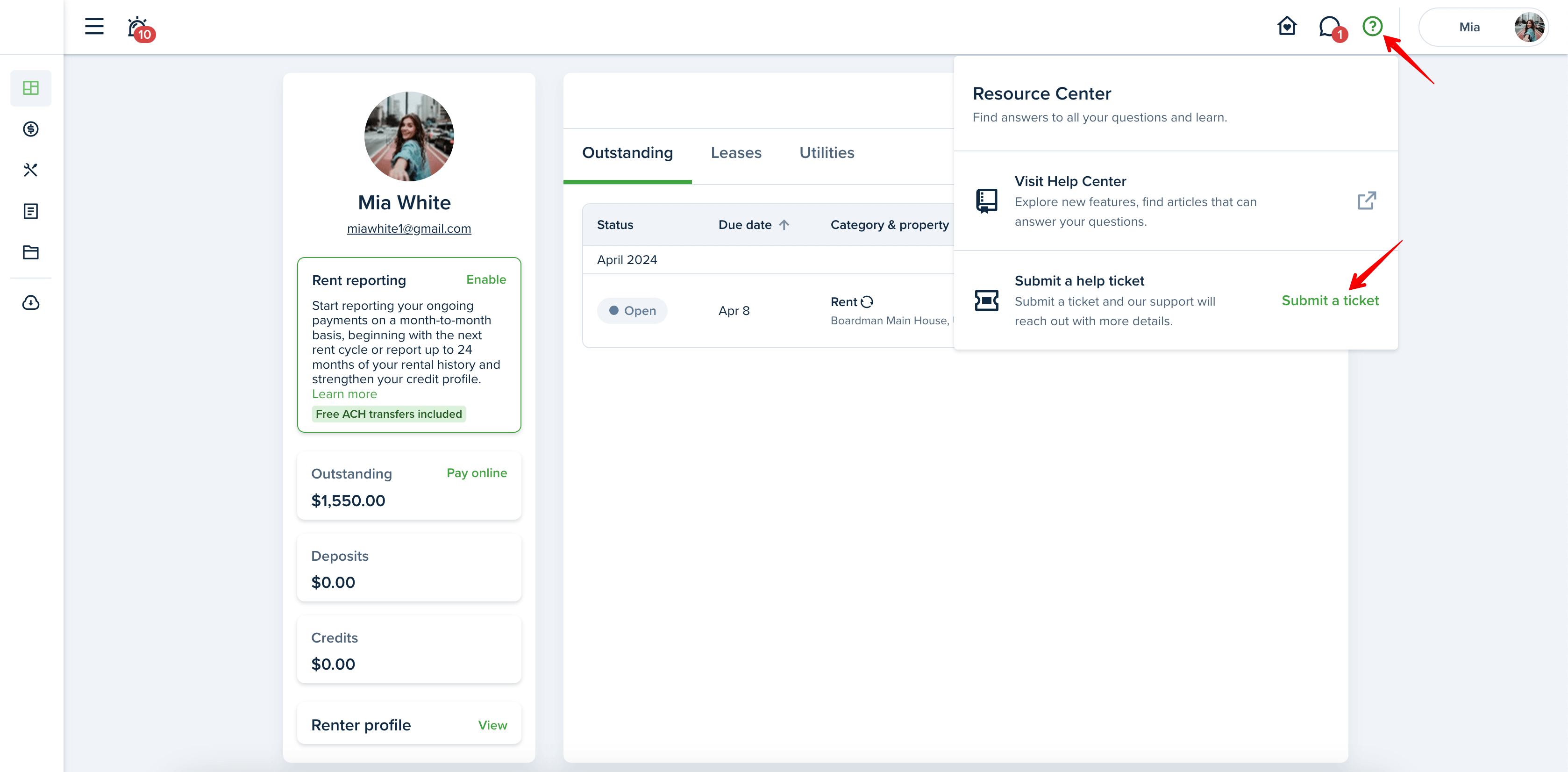The height and width of the screenshot is (772, 1568).
Task: Open the Mia user profile menu
Action: [1483, 27]
